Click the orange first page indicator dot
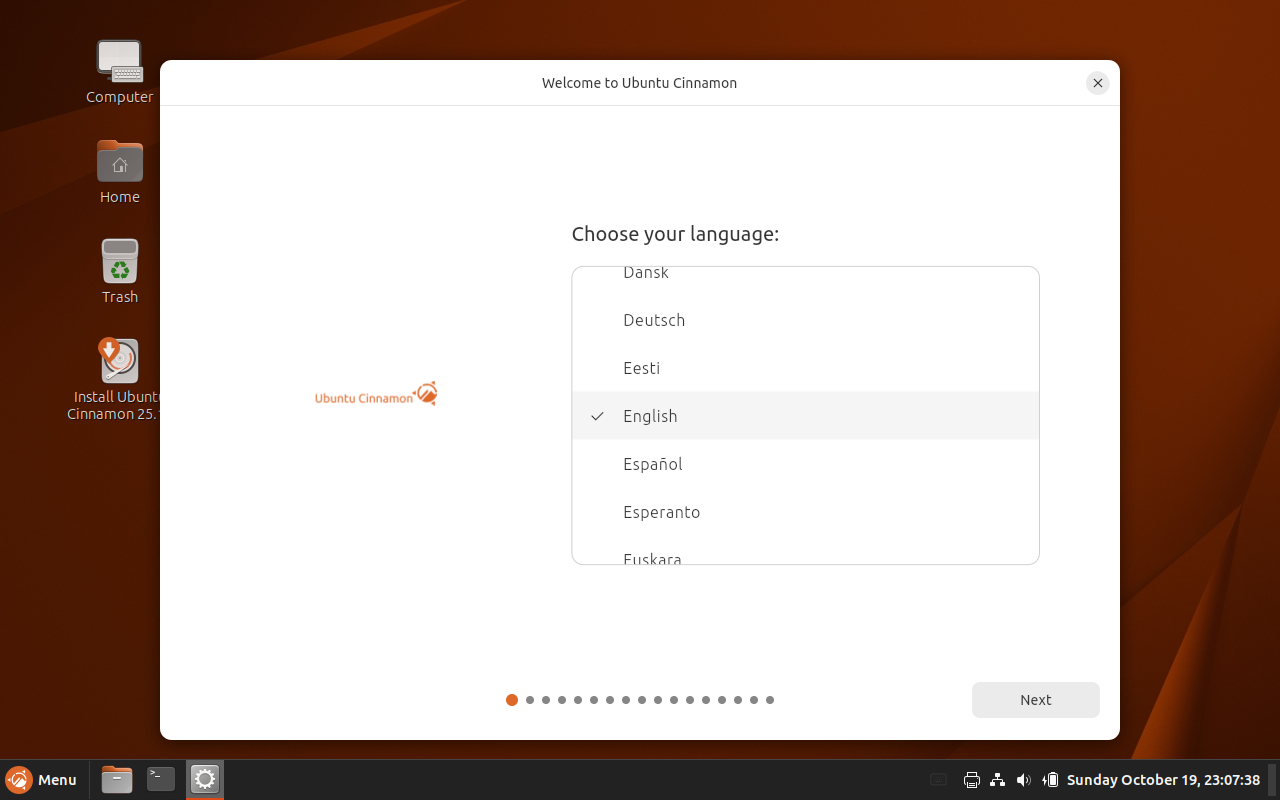 pyautogui.click(x=512, y=700)
